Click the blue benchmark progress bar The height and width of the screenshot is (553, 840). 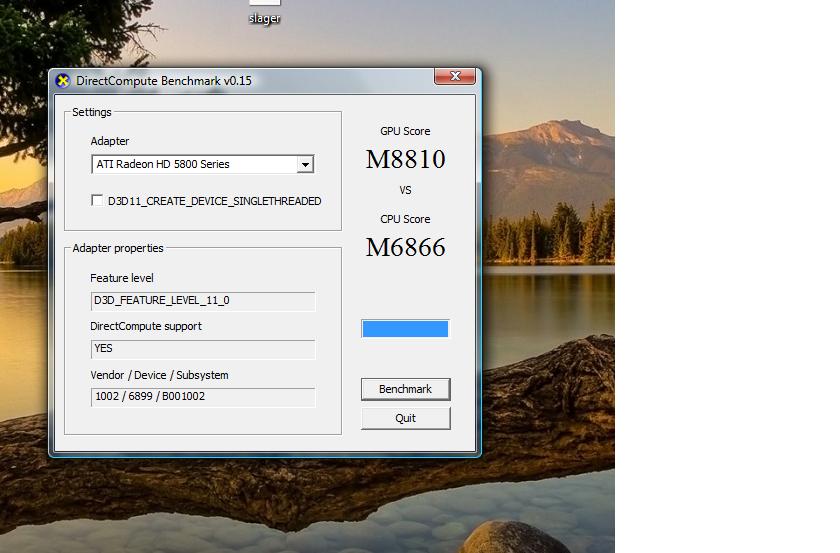point(405,328)
